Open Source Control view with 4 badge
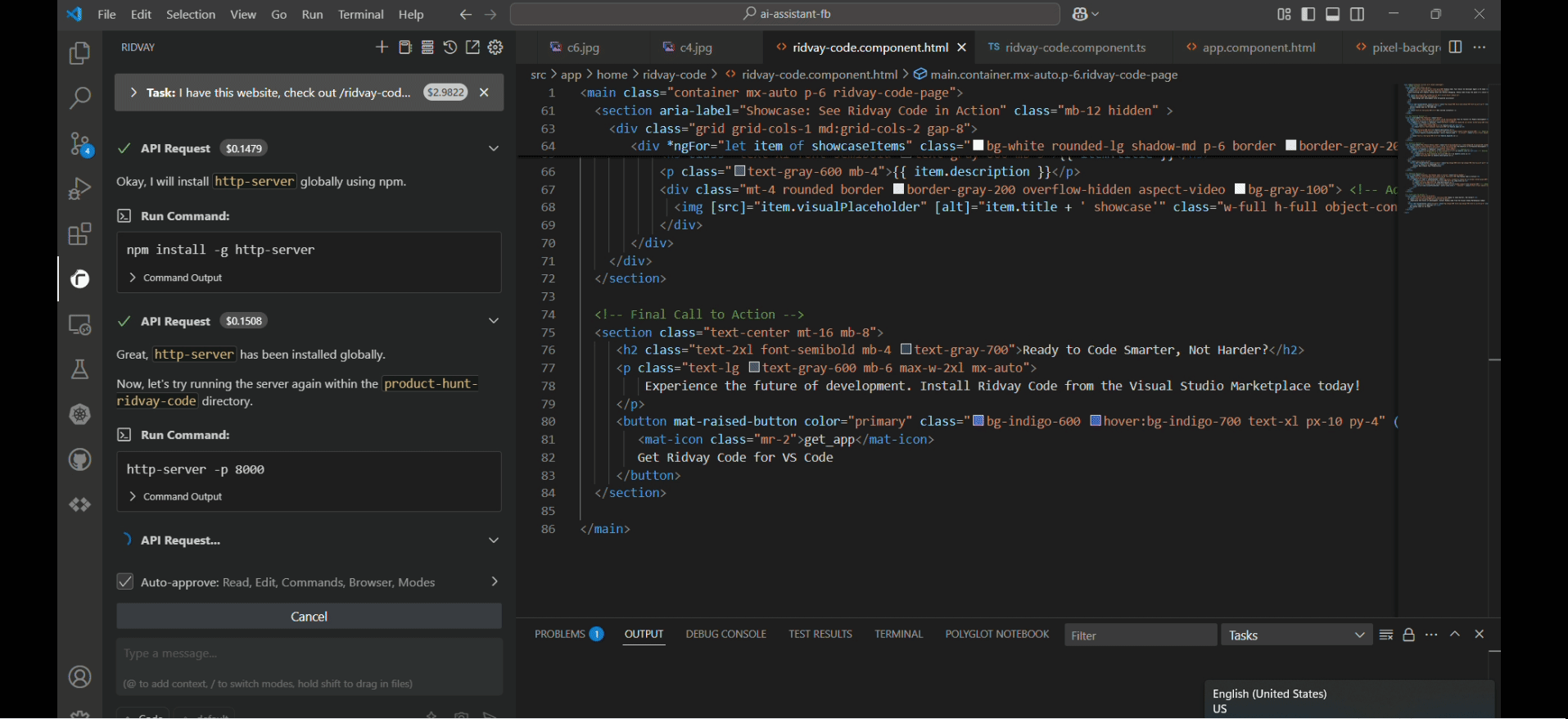 click(x=79, y=144)
